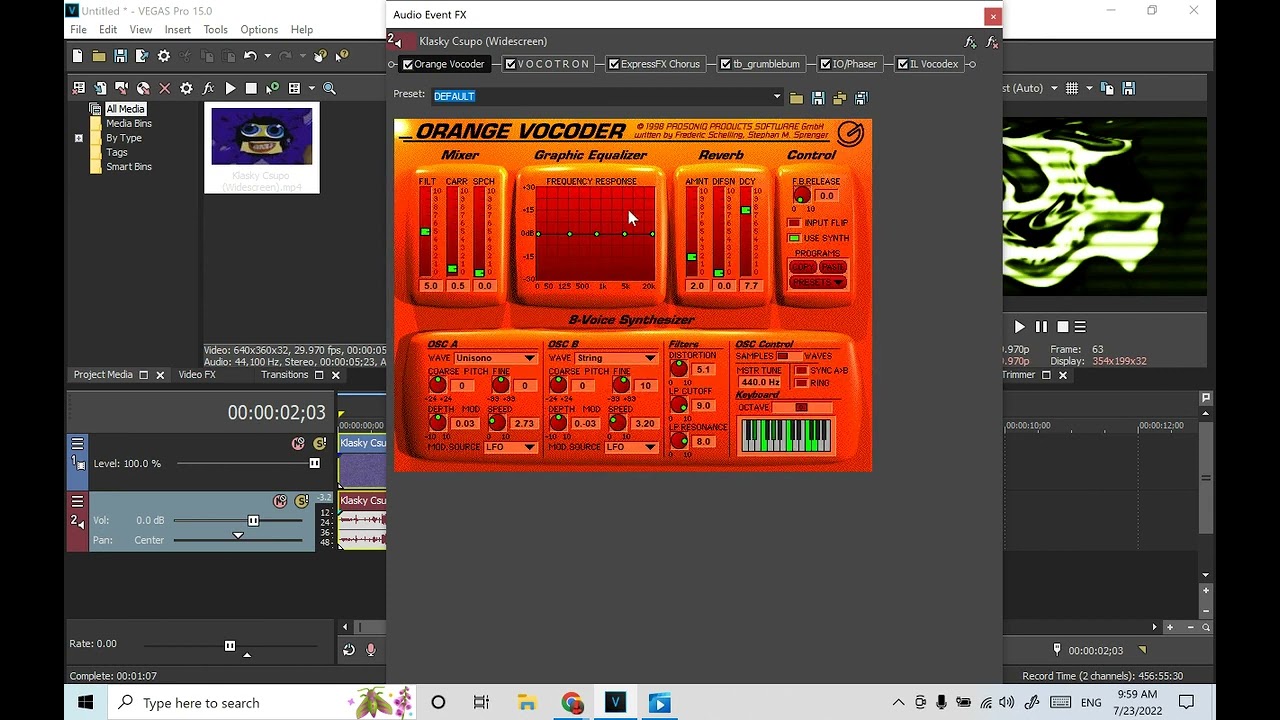
Task: Open the Edit menu
Action: pos(108,30)
